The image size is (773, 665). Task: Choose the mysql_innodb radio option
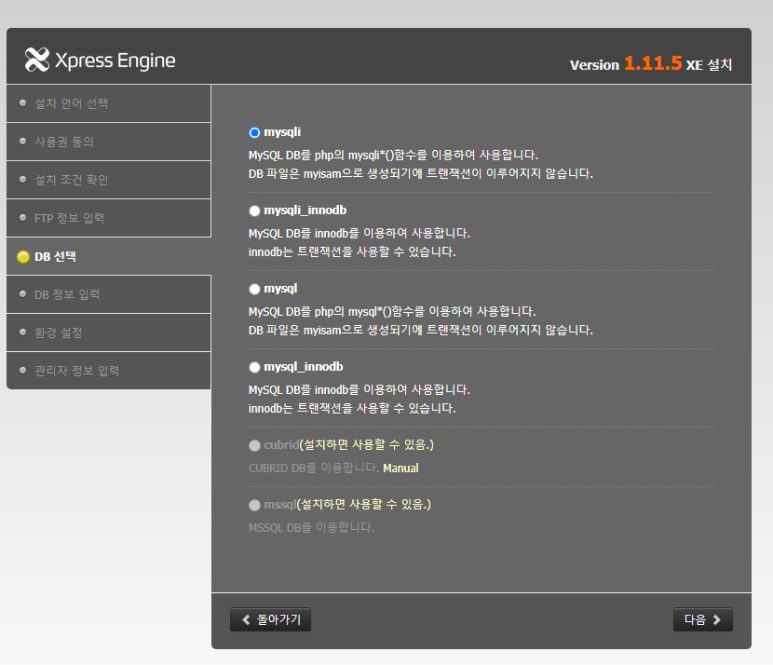(254, 367)
